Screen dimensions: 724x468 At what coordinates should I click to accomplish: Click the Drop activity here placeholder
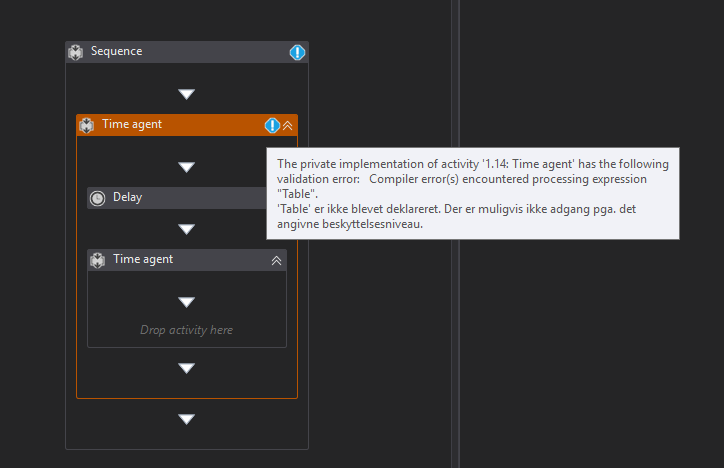click(187, 330)
